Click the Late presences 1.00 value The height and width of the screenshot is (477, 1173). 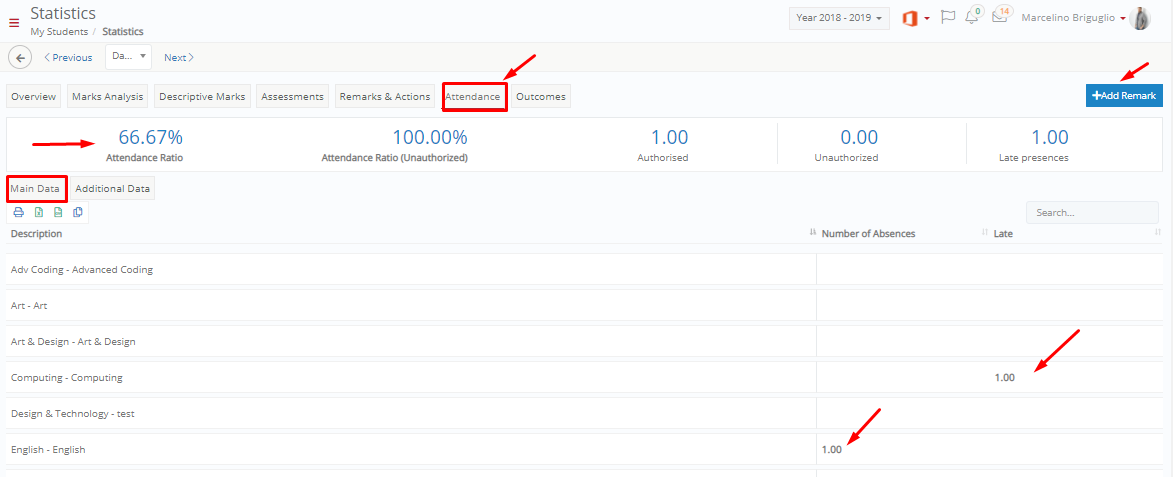(1050, 137)
